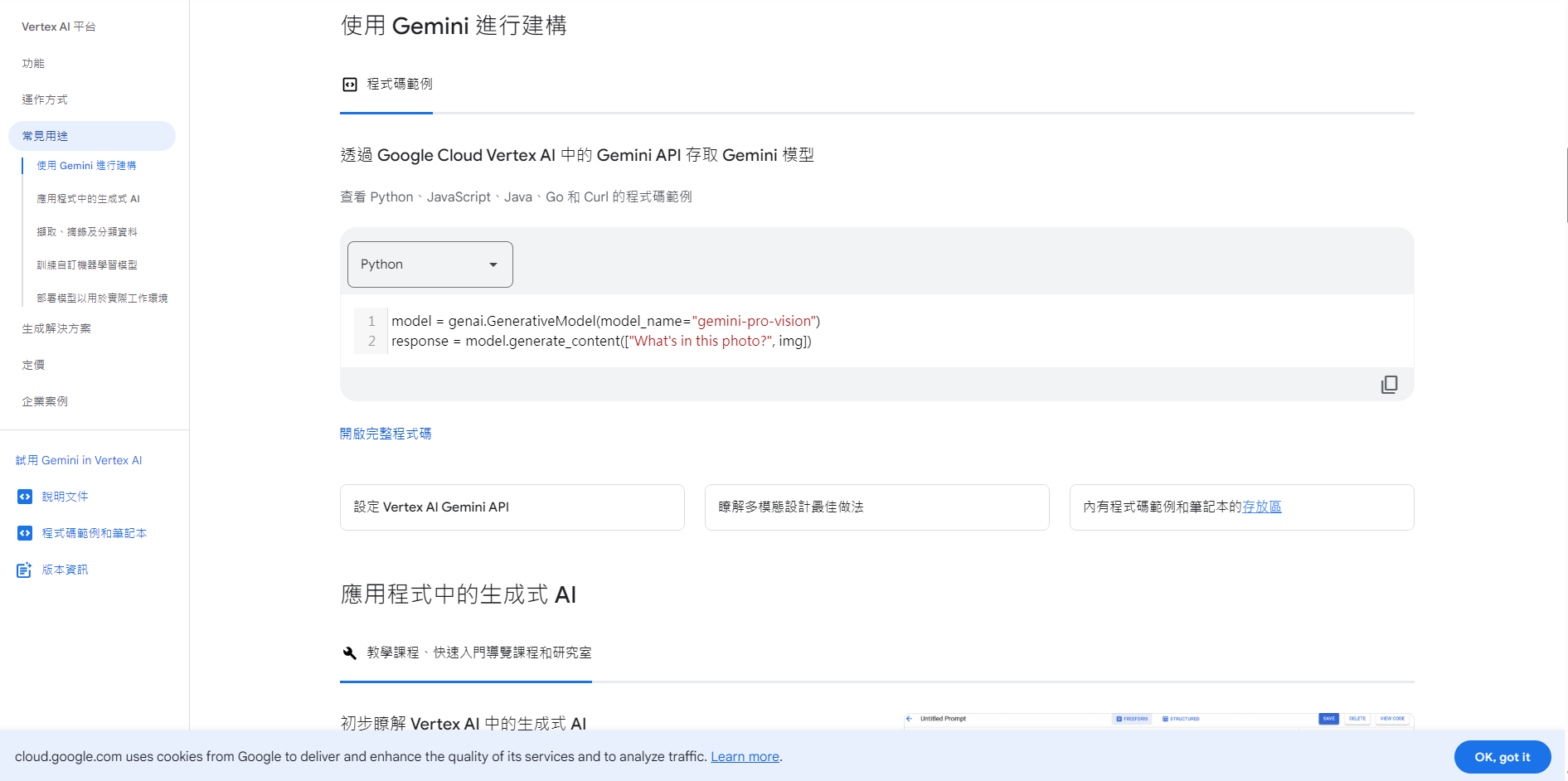Image resolution: width=1568 pixels, height=781 pixels.
Task: Go to 定價 in the sidebar
Action: pos(33,365)
